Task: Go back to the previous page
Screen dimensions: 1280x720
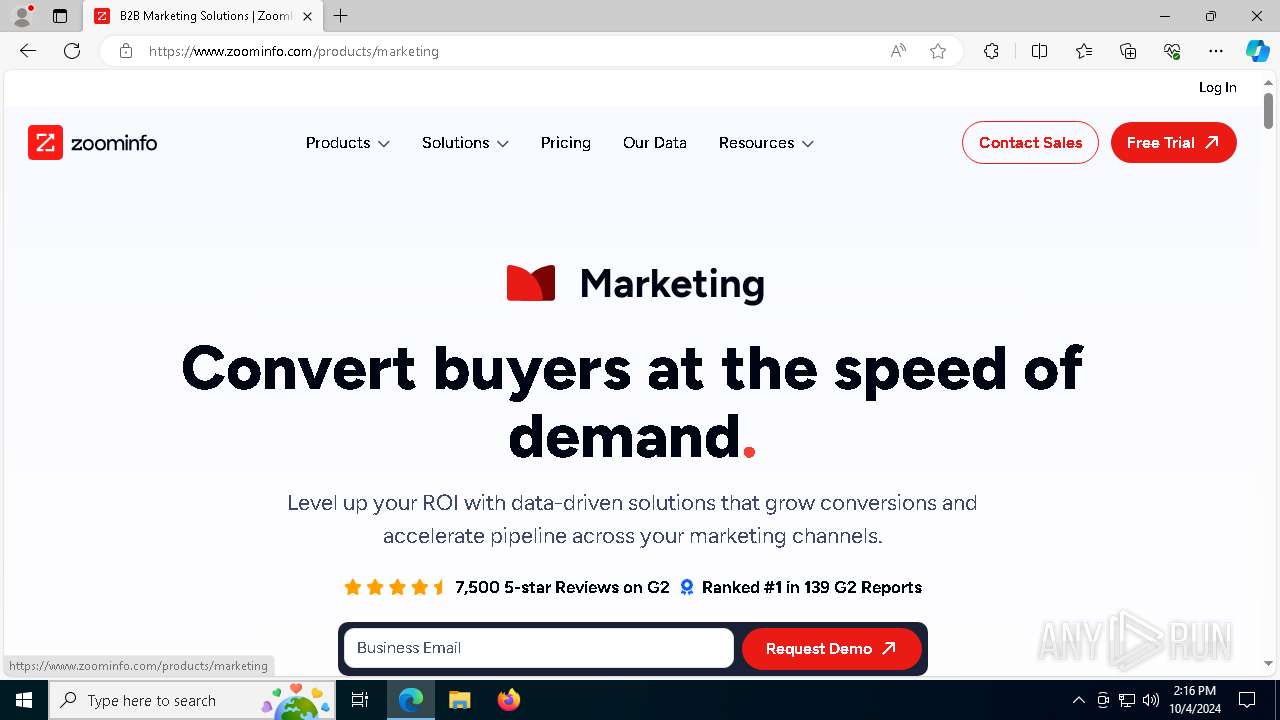Action: (28, 51)
